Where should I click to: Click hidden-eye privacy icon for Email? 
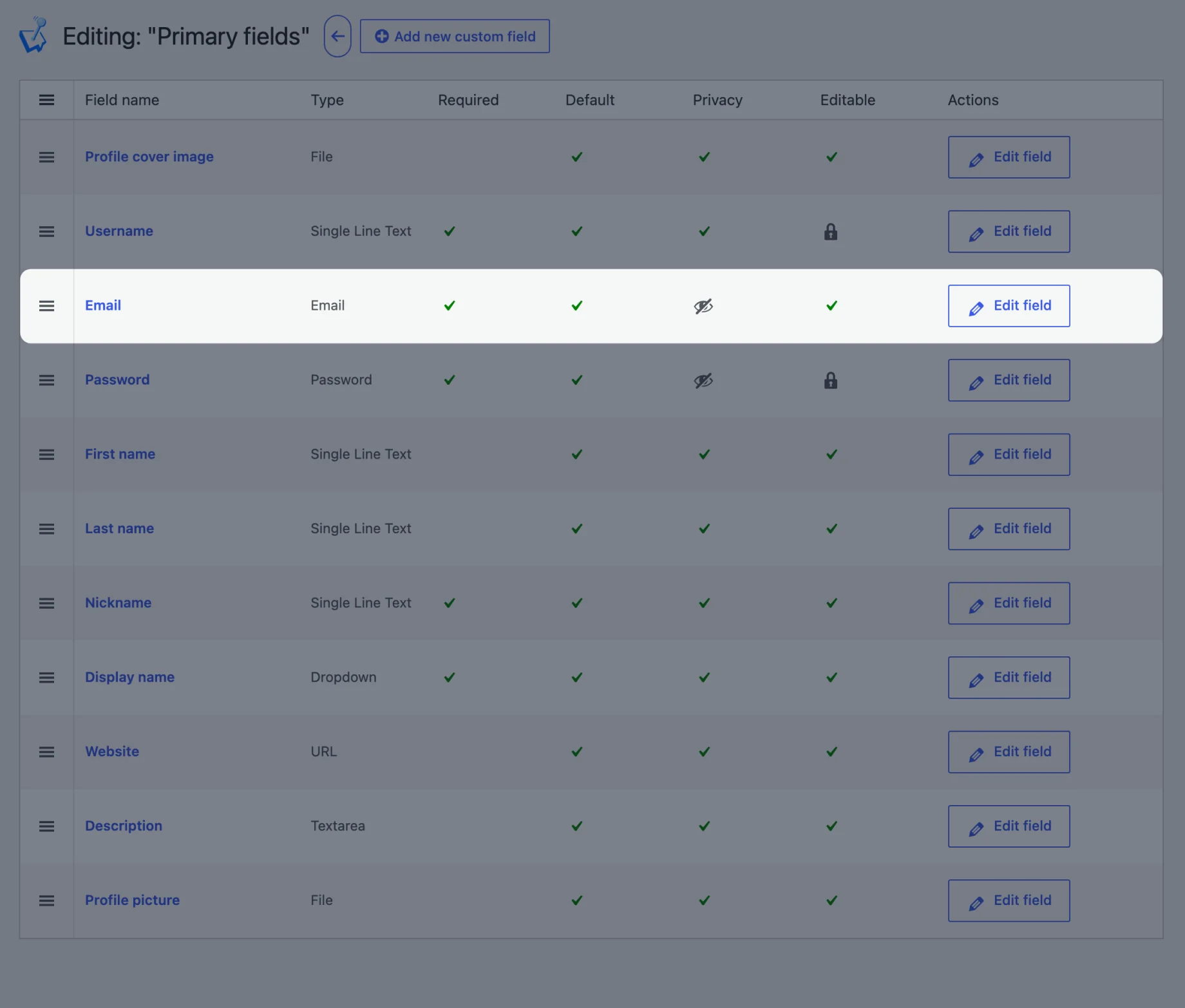tap(703, 306)
